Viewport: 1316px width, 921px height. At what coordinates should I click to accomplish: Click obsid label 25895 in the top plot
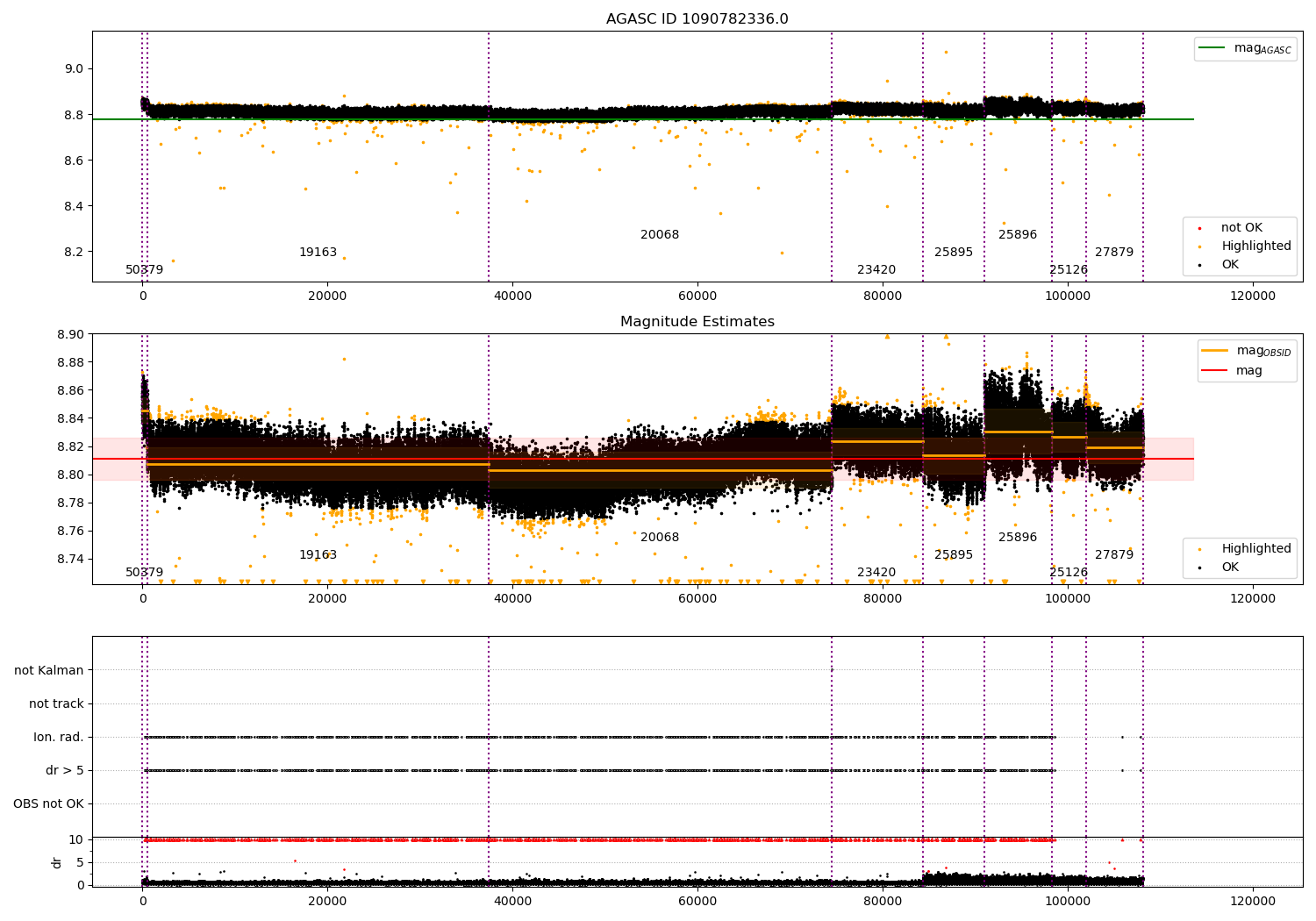[x=954, y=252]
